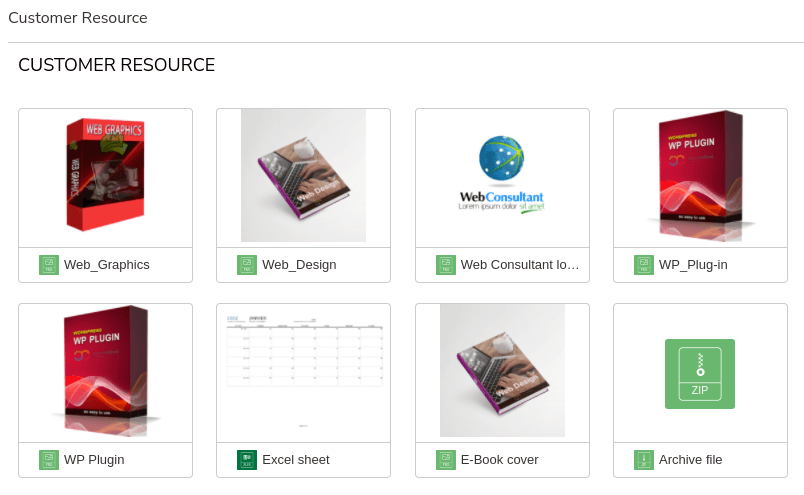Click the image icon beside WP_Plug-in label
This screenshot has height=495, width=804.
point(644,265)
